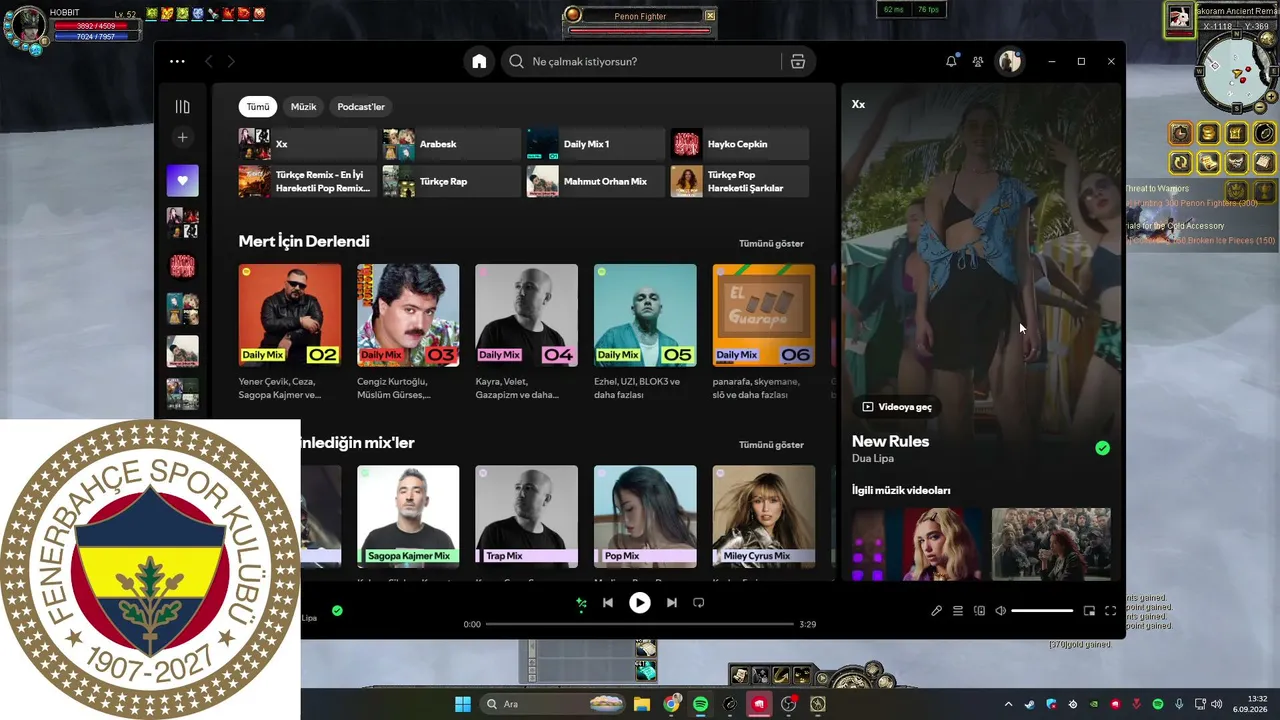Open the Daily Mix 1 shortcut
Image resolution: width=1280 pixels, height=720 pixels.
coord(595,144)
